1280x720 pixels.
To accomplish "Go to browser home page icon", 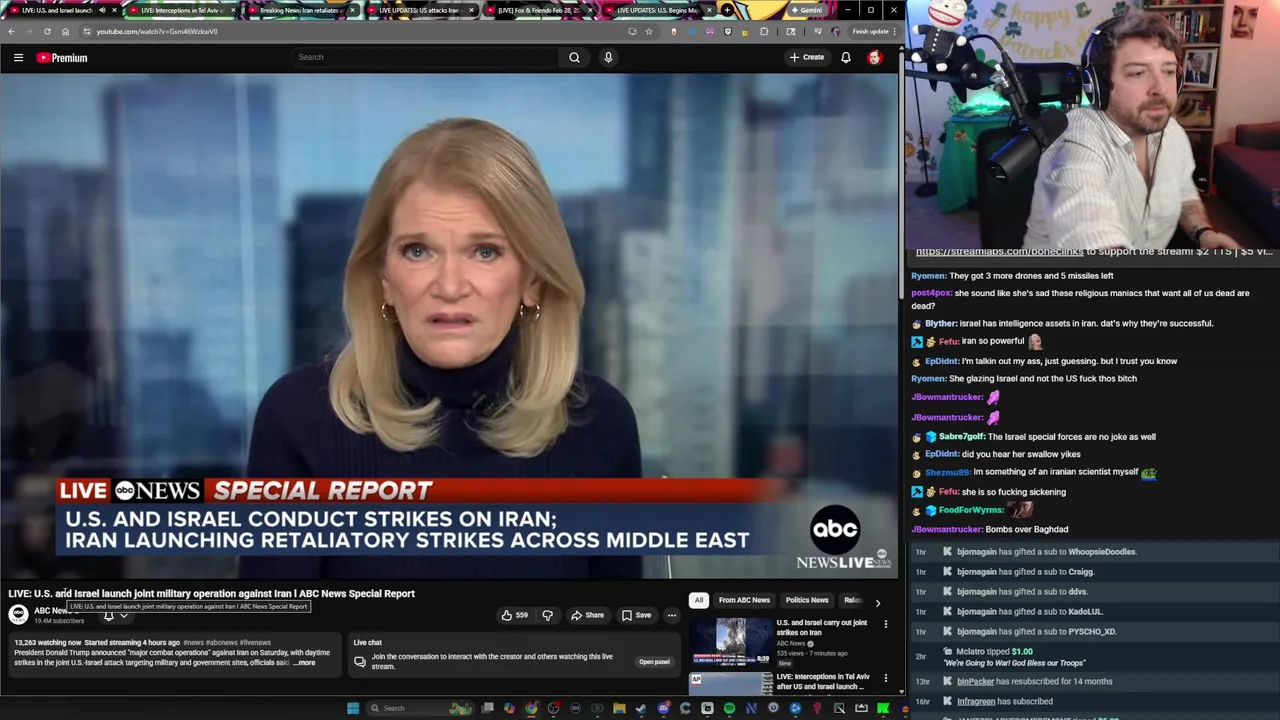I will [x=65, y=31].
